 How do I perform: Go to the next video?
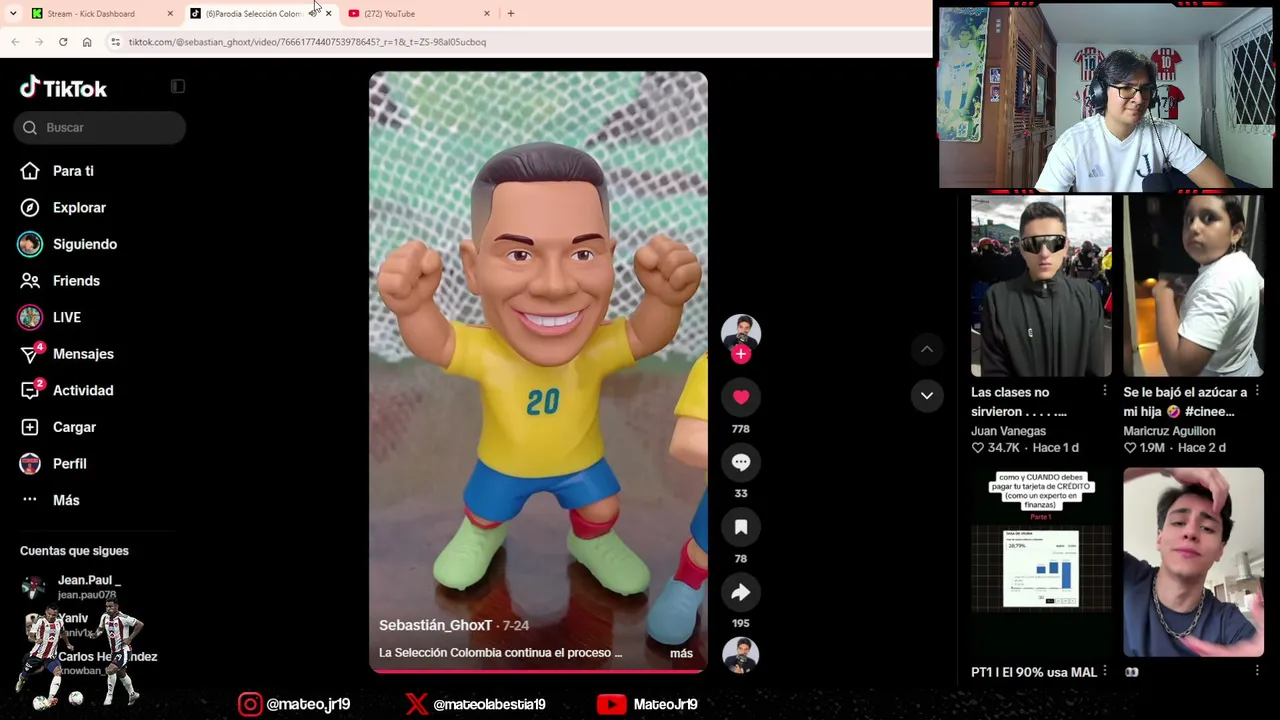927,396
